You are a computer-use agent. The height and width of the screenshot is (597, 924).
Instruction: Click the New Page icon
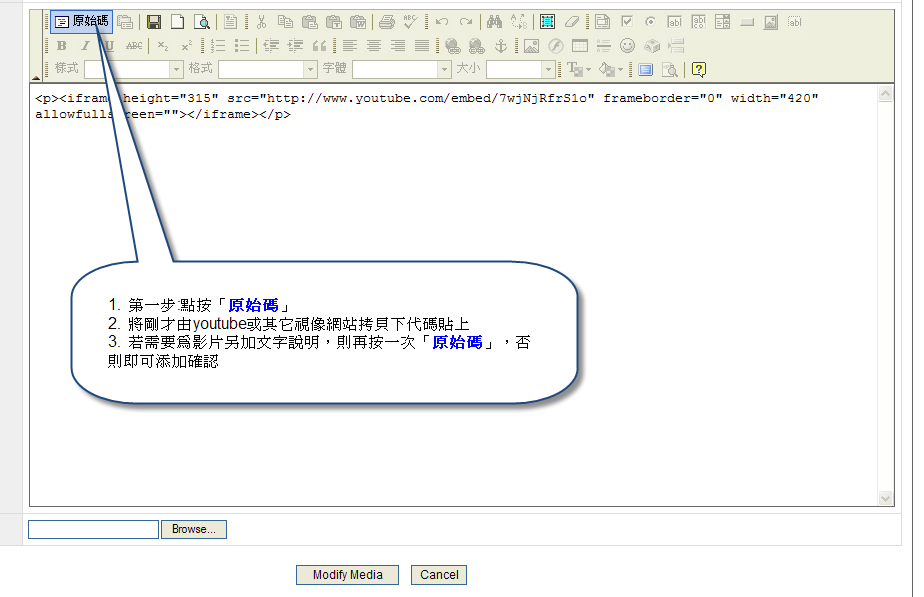(x=177, y=21)
